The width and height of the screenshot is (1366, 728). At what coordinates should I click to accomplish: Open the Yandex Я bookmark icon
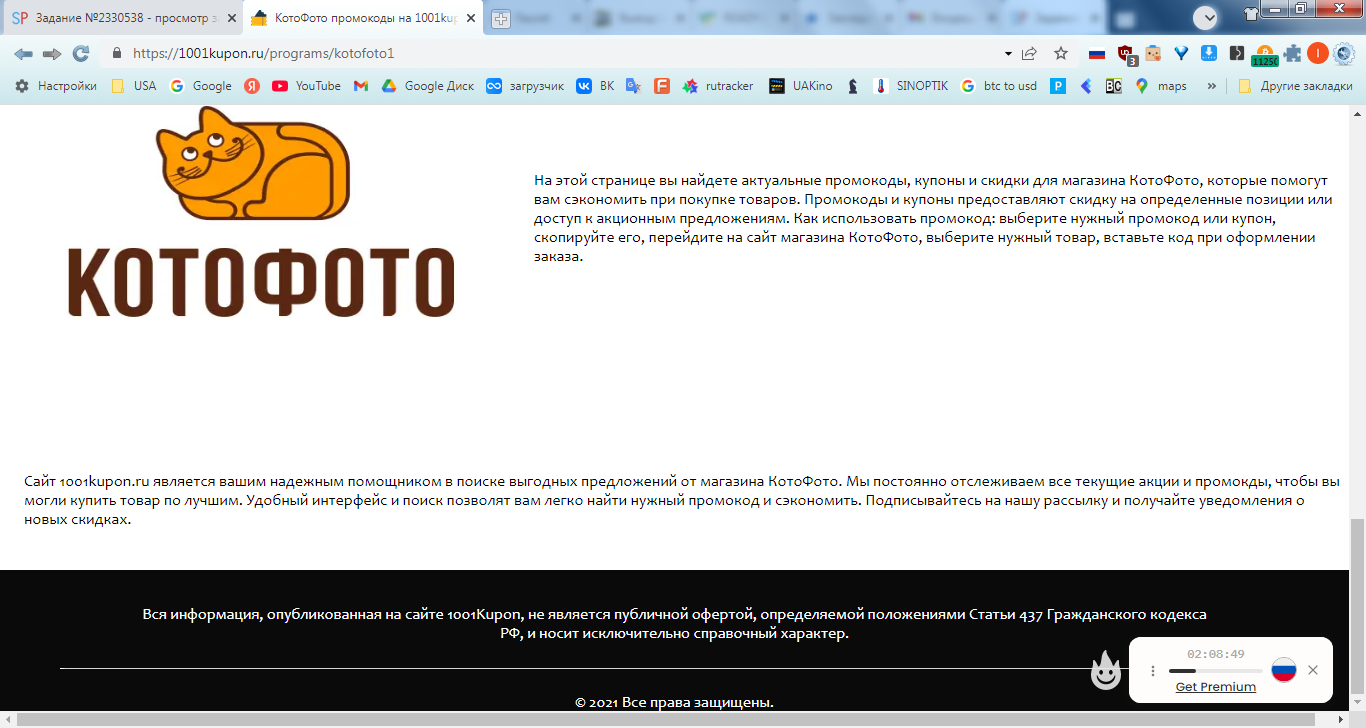coord(252,86)
